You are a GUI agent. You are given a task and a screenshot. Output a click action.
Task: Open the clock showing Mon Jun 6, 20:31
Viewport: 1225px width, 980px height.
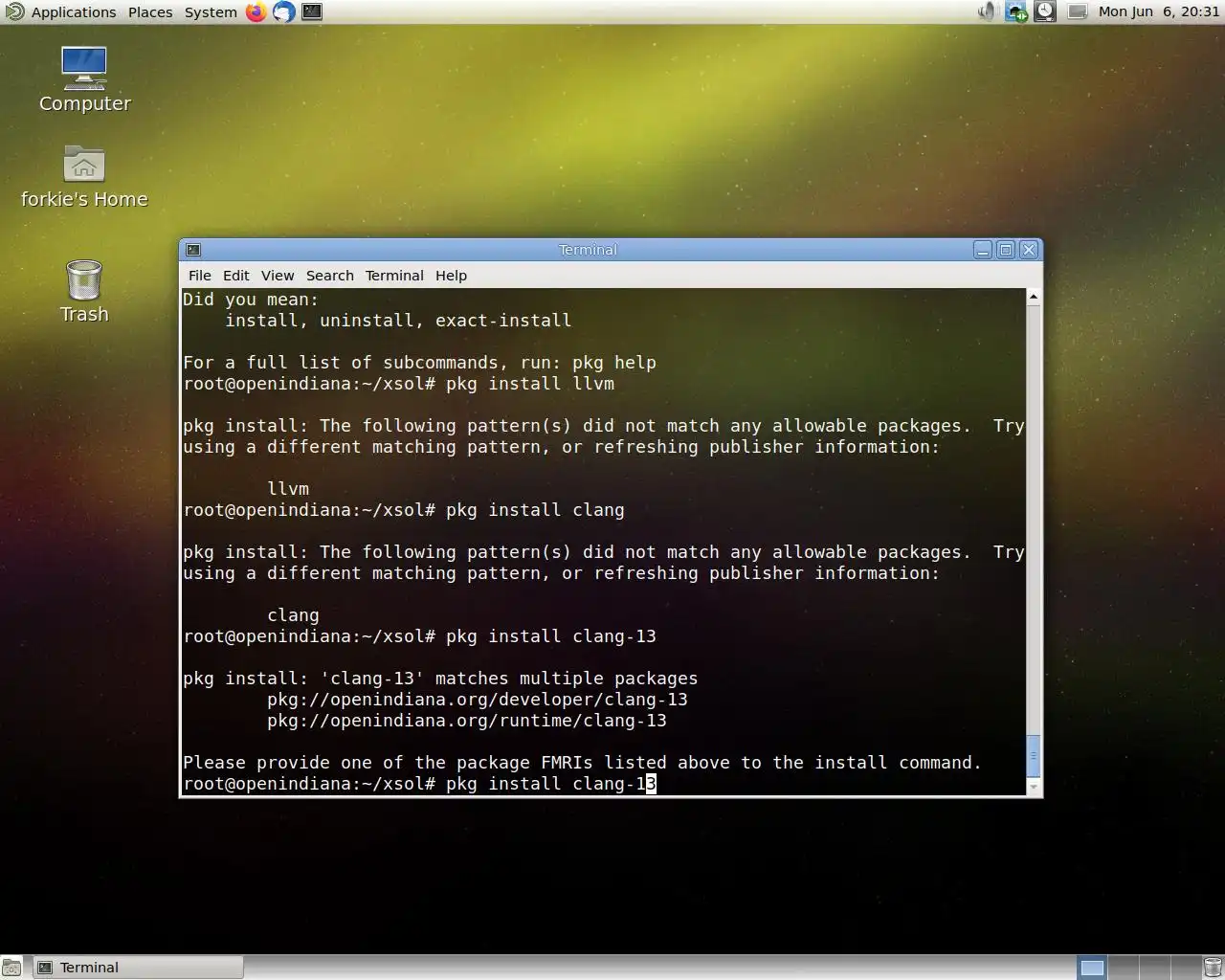click(x=1158, y=11)
